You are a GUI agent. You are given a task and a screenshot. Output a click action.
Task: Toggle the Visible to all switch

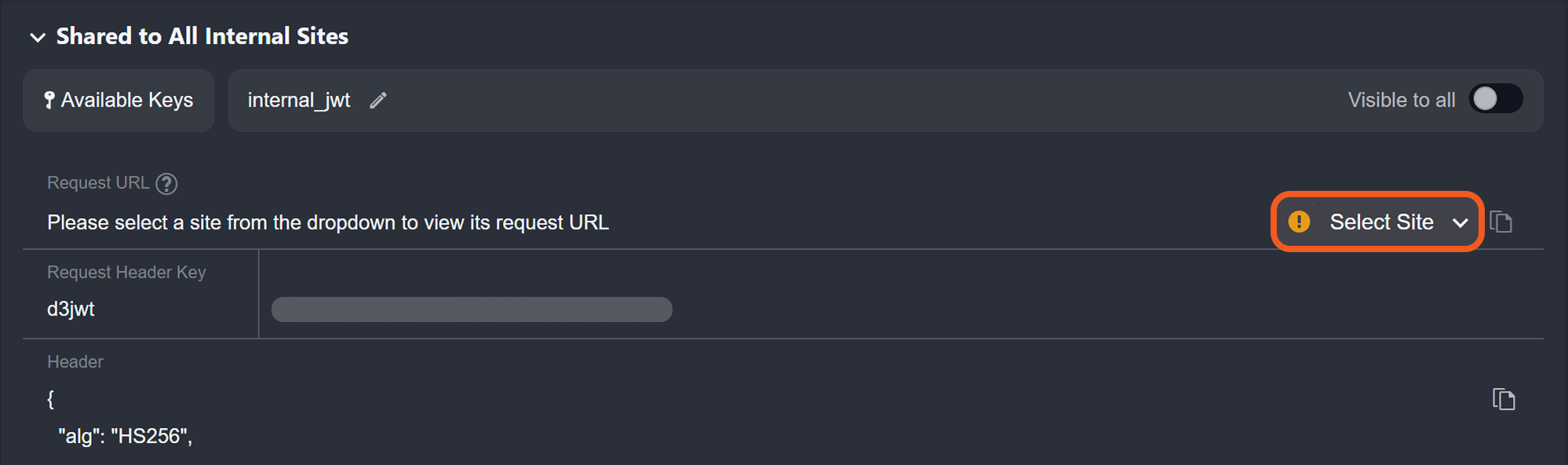pyautogui.click(x=1495, y=100)
